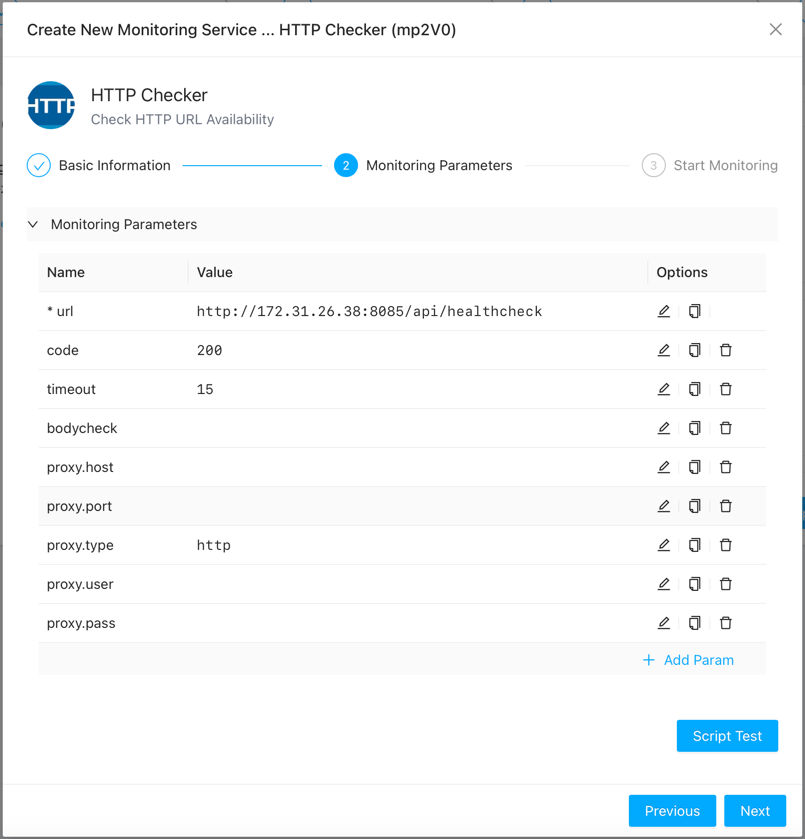Delete the proxy.host parameter
The width and height of the screenshot is (805, 839).
point(726,467)
